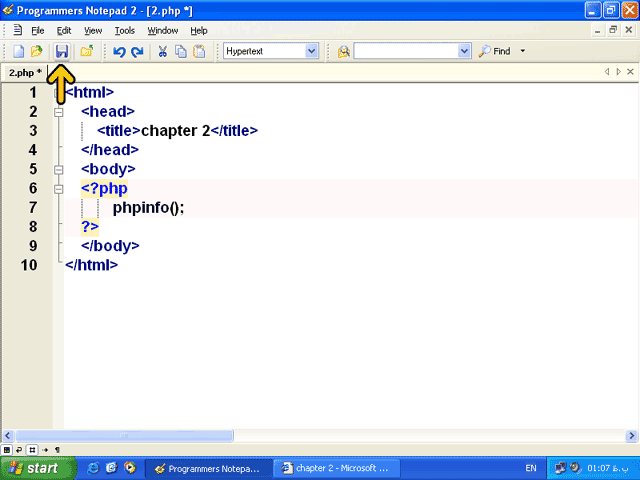The width and height of the screenshot is (640, 480).
Task: Click the Find button
Action: 495,51
